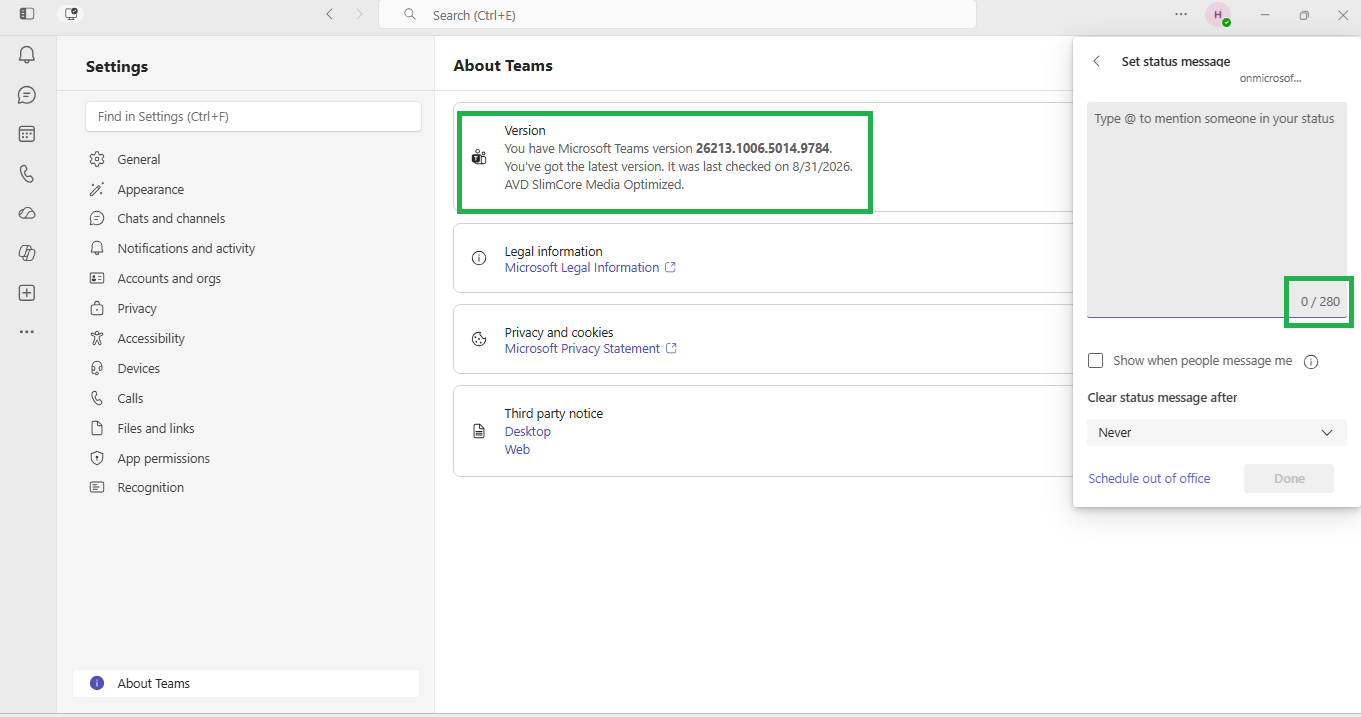Click back arrow in Set status message
The width and height of the screenshot is (1361, 717).
(1097, 61)
